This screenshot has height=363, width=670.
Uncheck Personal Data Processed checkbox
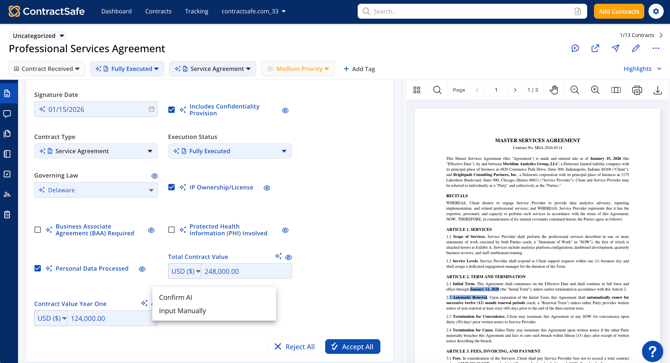pos(38,268)
